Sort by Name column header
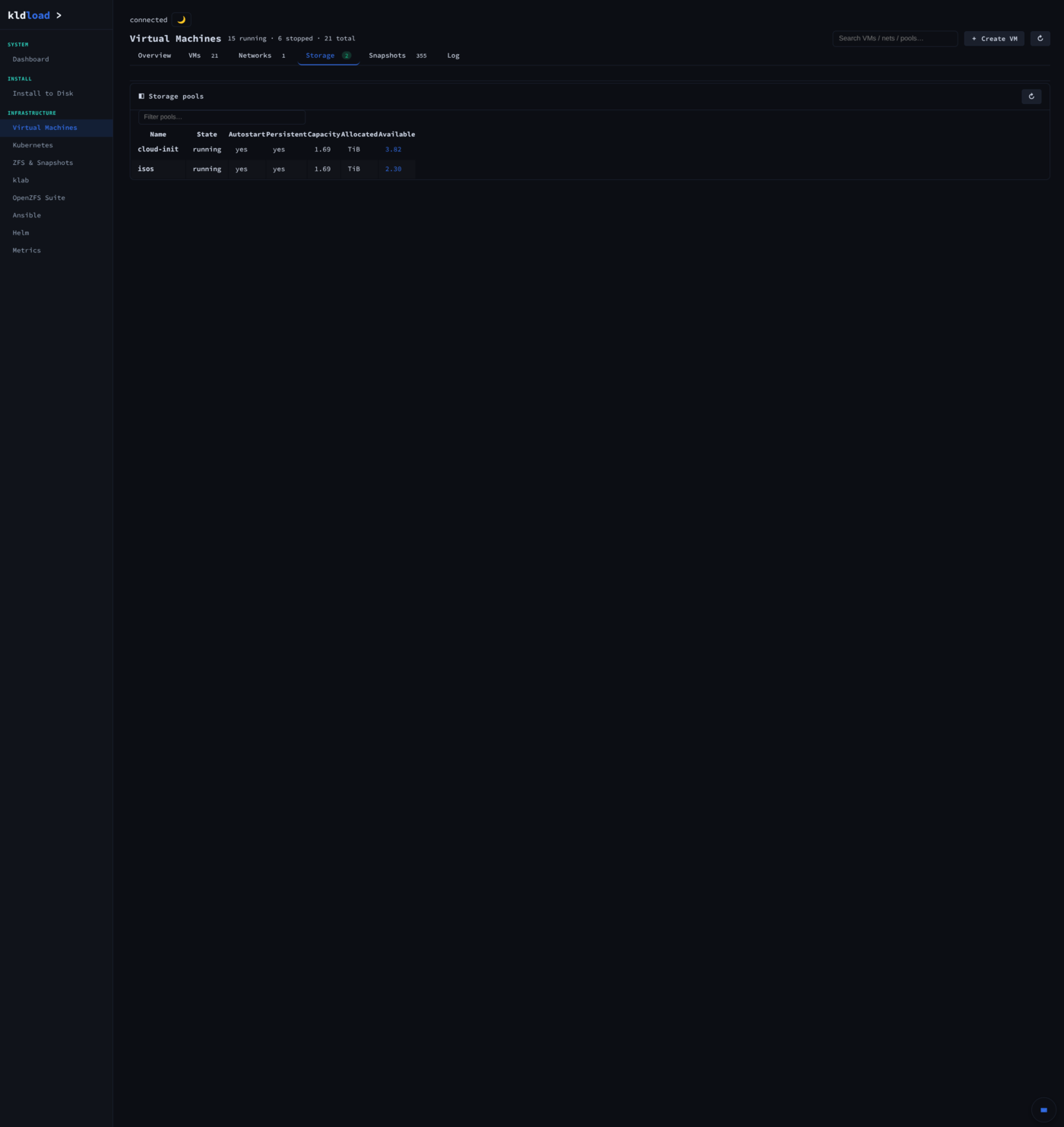Screen dimensions: 1064x1127 click(x=158, y=135)
